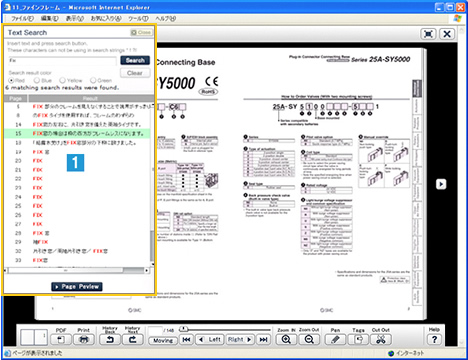The width and height of the screenshot is (468, 360).
Task: Go back with History Back arrow
Action: coord(110,340)
